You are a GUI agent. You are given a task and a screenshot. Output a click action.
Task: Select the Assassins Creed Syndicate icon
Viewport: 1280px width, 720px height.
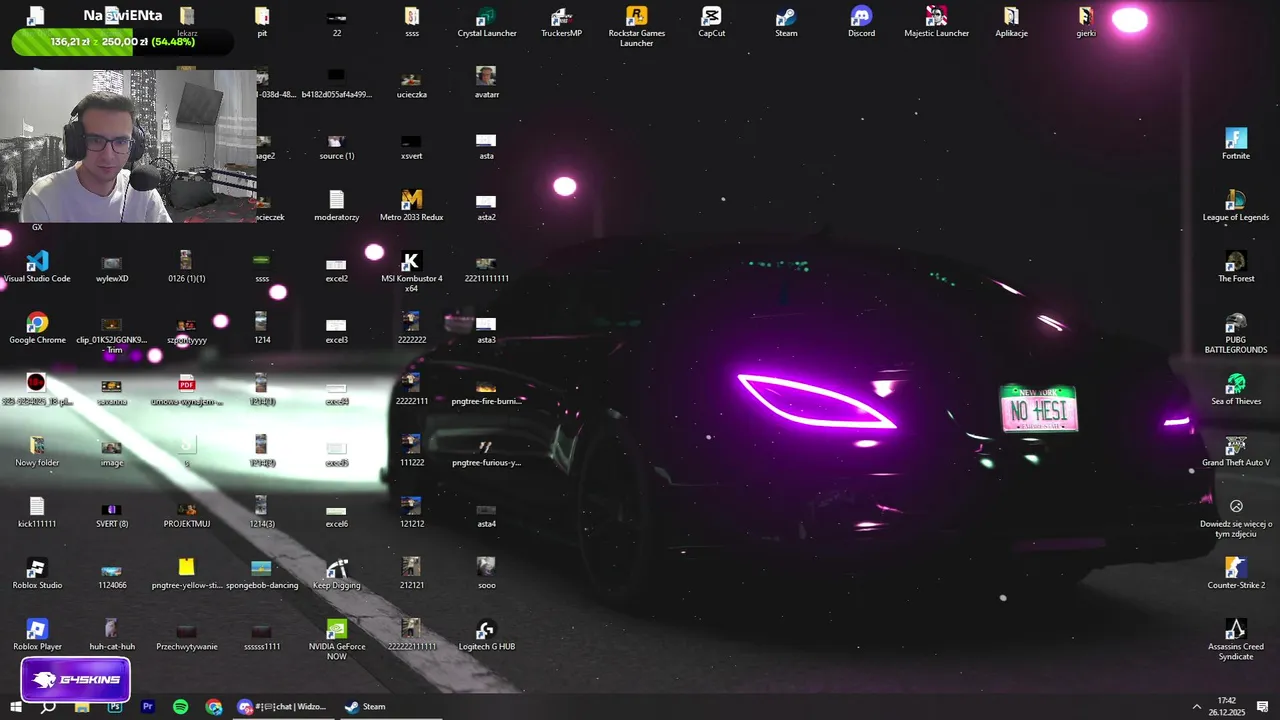pos(1236,640)
